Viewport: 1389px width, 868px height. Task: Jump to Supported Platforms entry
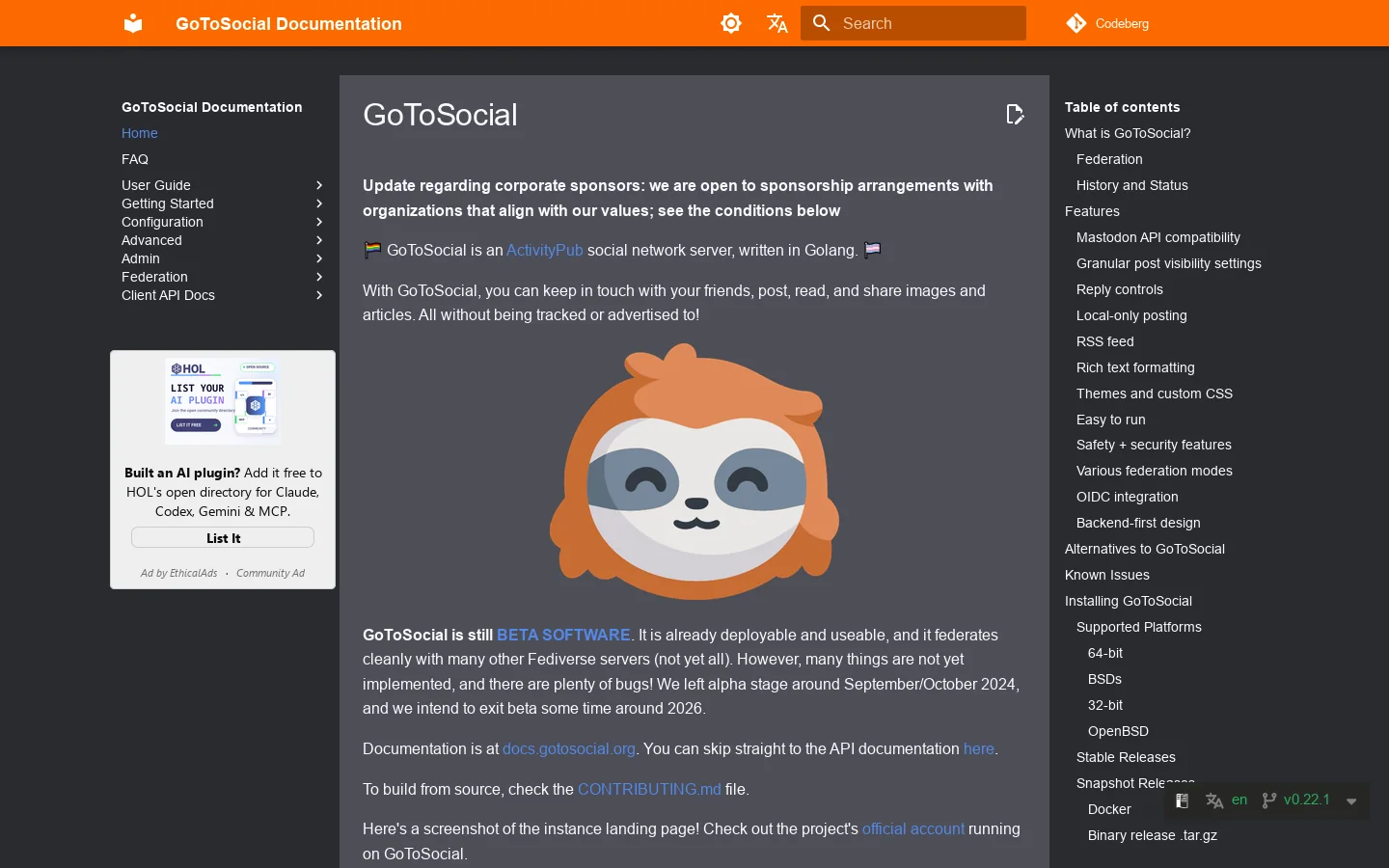click(1139, 627)
